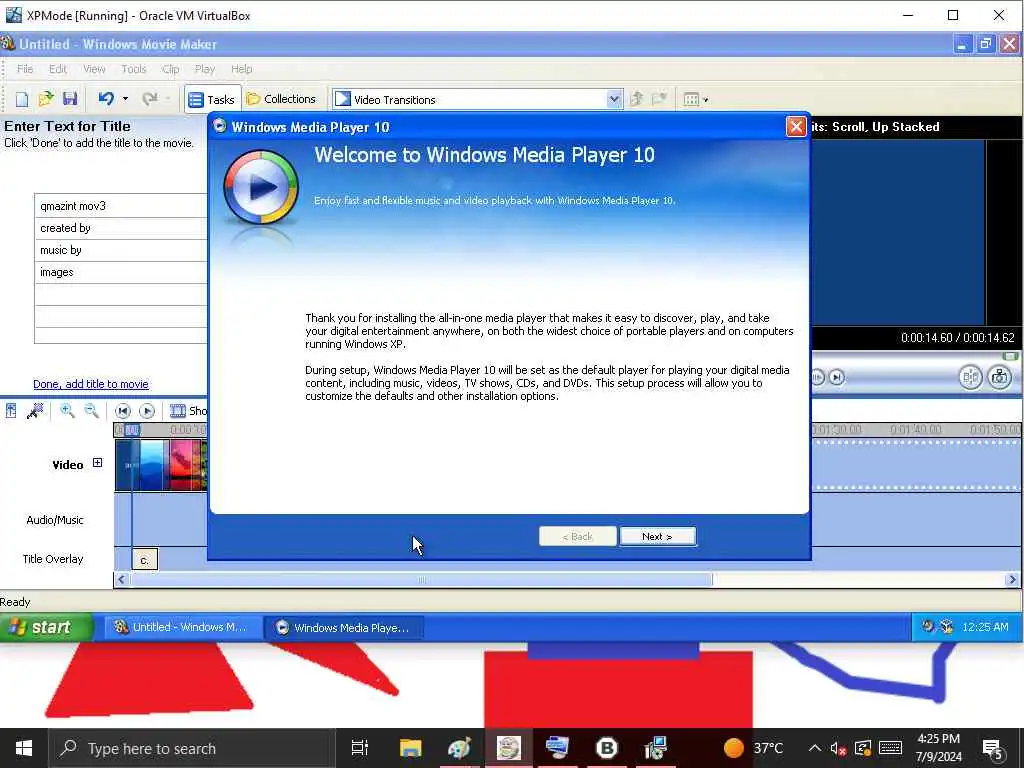1024x768 pixels.
Task: Toggle the Collections pane button
Action: click(281, 99)
